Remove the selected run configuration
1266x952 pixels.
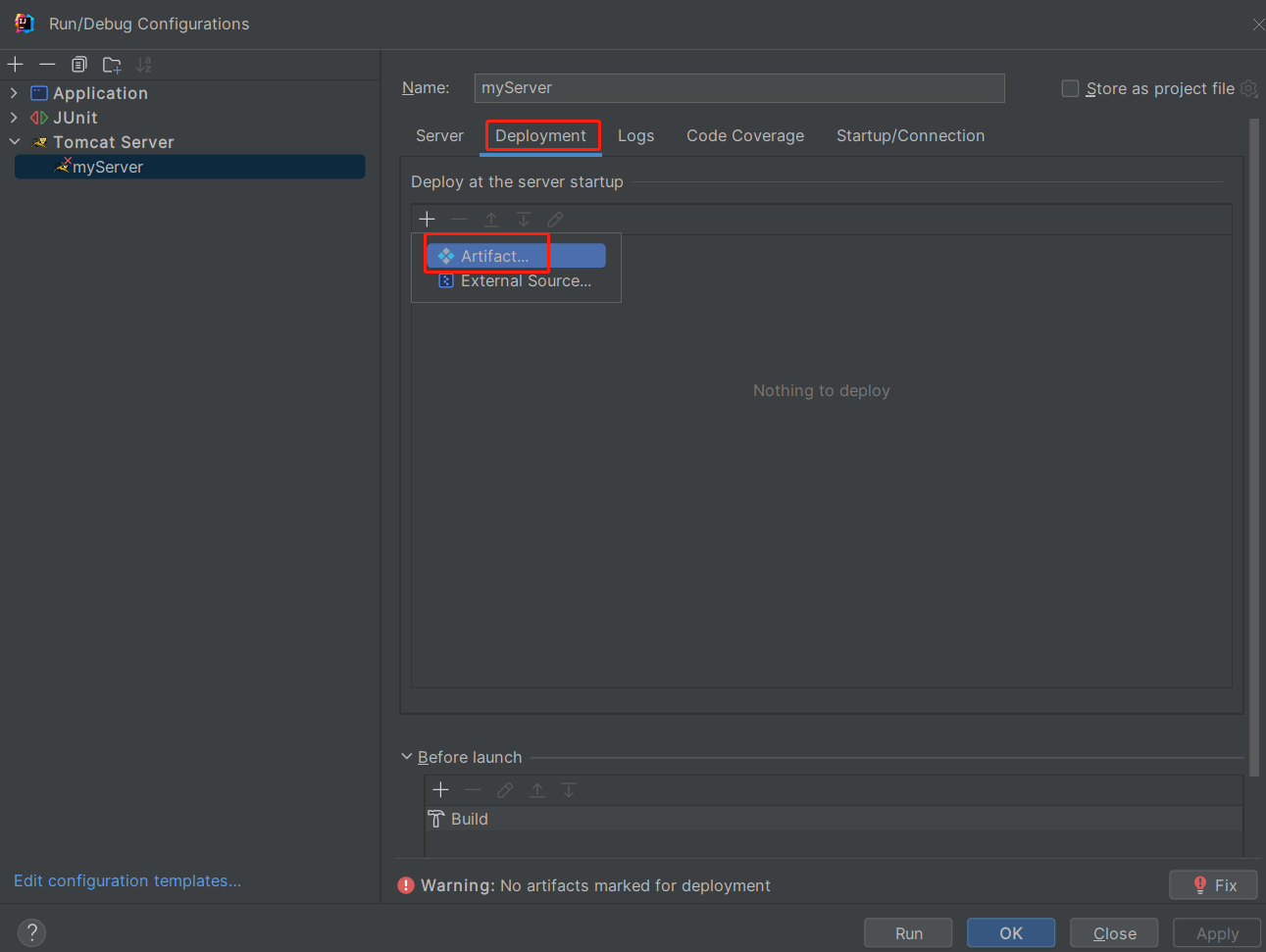point(47,65)
